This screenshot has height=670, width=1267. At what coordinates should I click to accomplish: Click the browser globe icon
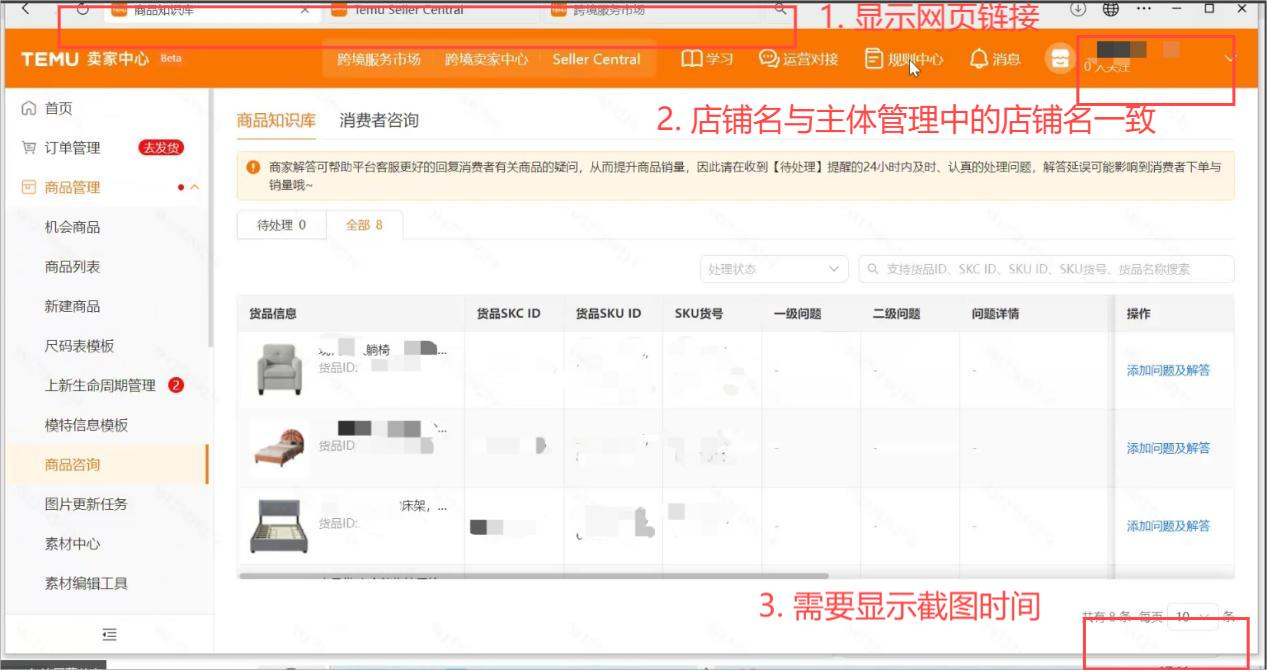pos(1111,9)
